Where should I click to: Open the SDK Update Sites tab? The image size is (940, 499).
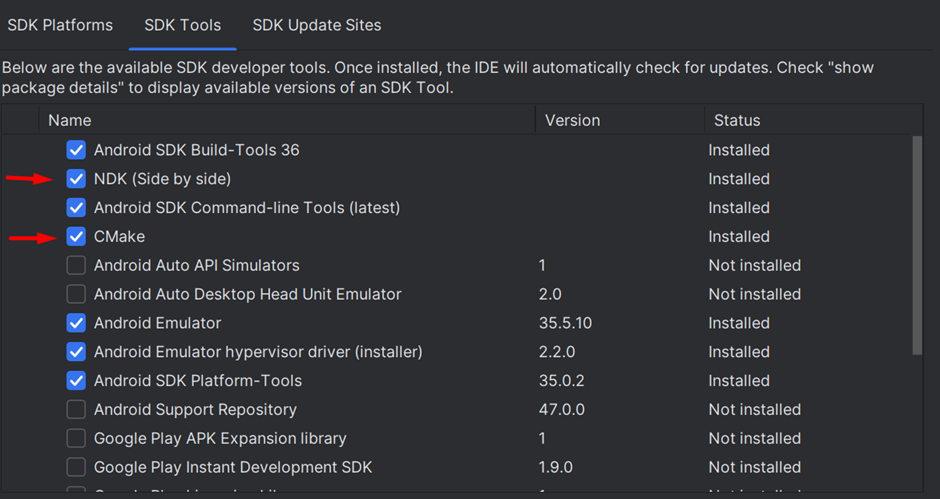point(317,25)
